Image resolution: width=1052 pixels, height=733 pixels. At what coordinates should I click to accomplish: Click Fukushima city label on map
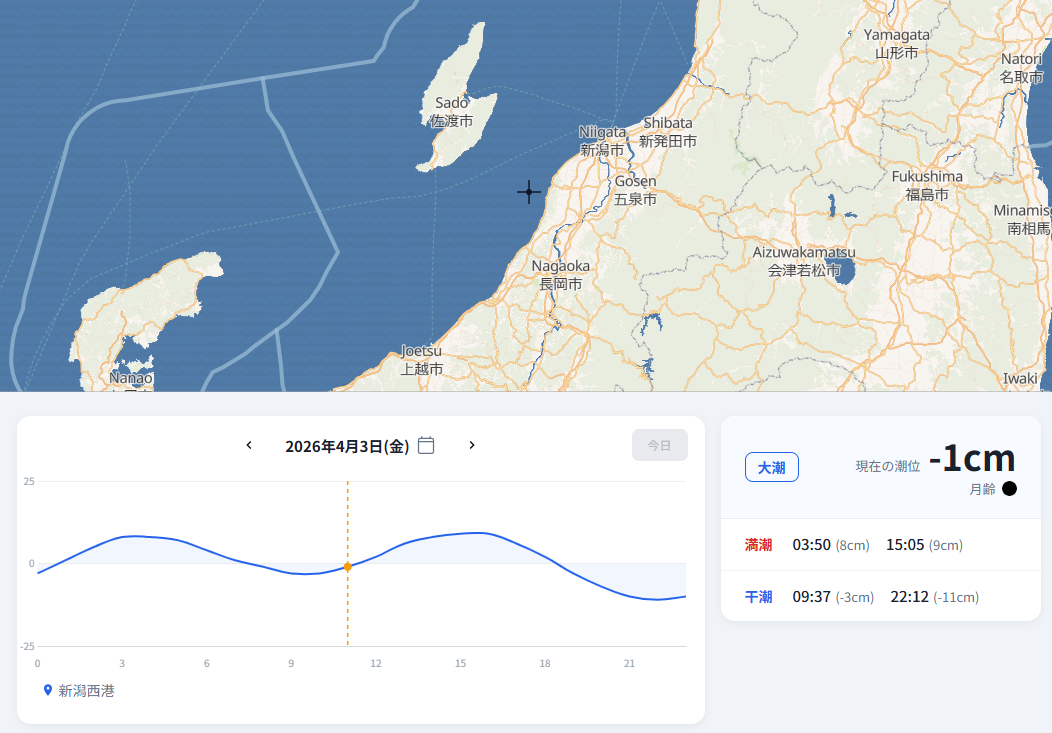(927, 185)
